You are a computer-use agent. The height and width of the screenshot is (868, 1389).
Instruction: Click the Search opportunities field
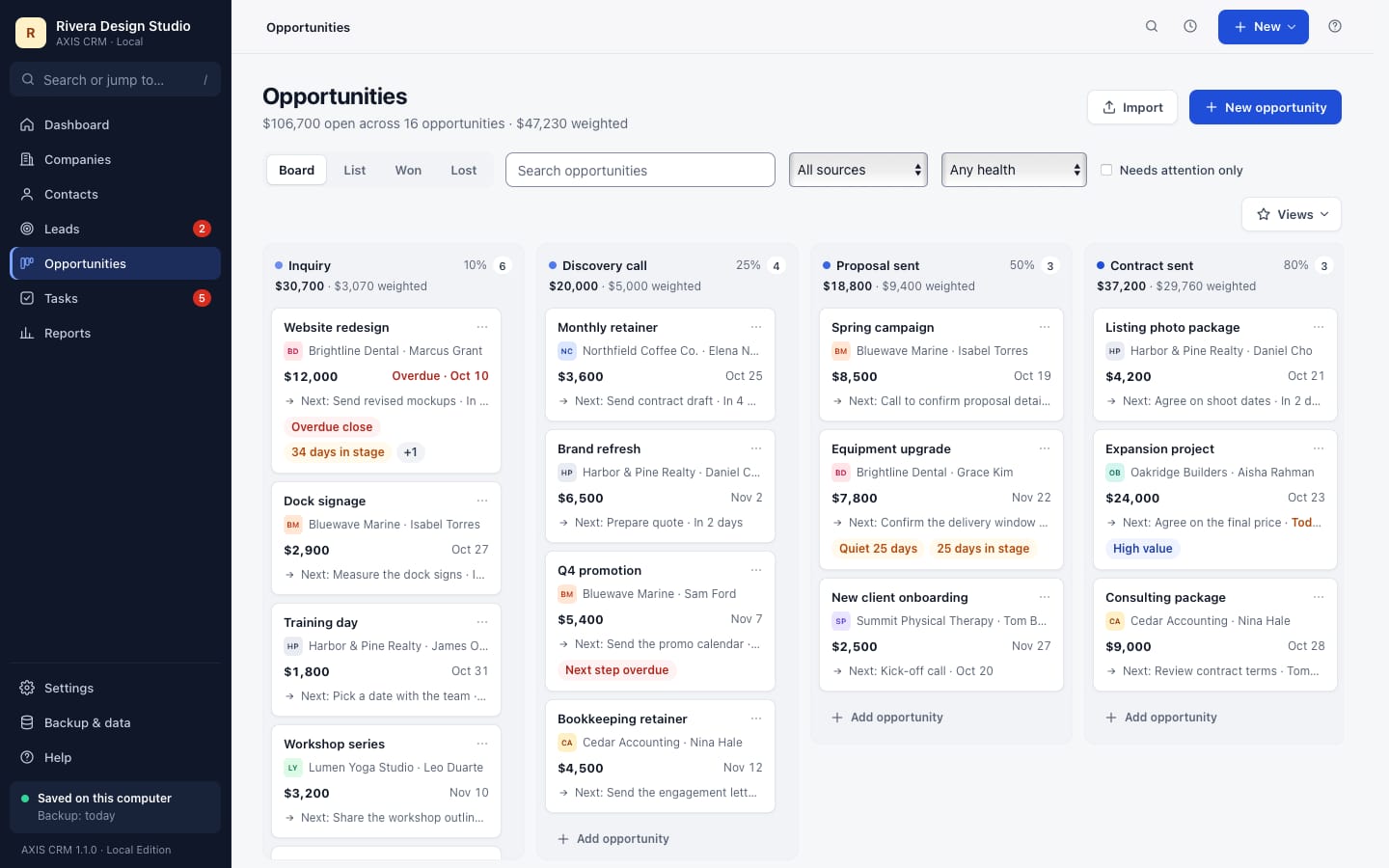pyautogui.click(x=640, y=170)
